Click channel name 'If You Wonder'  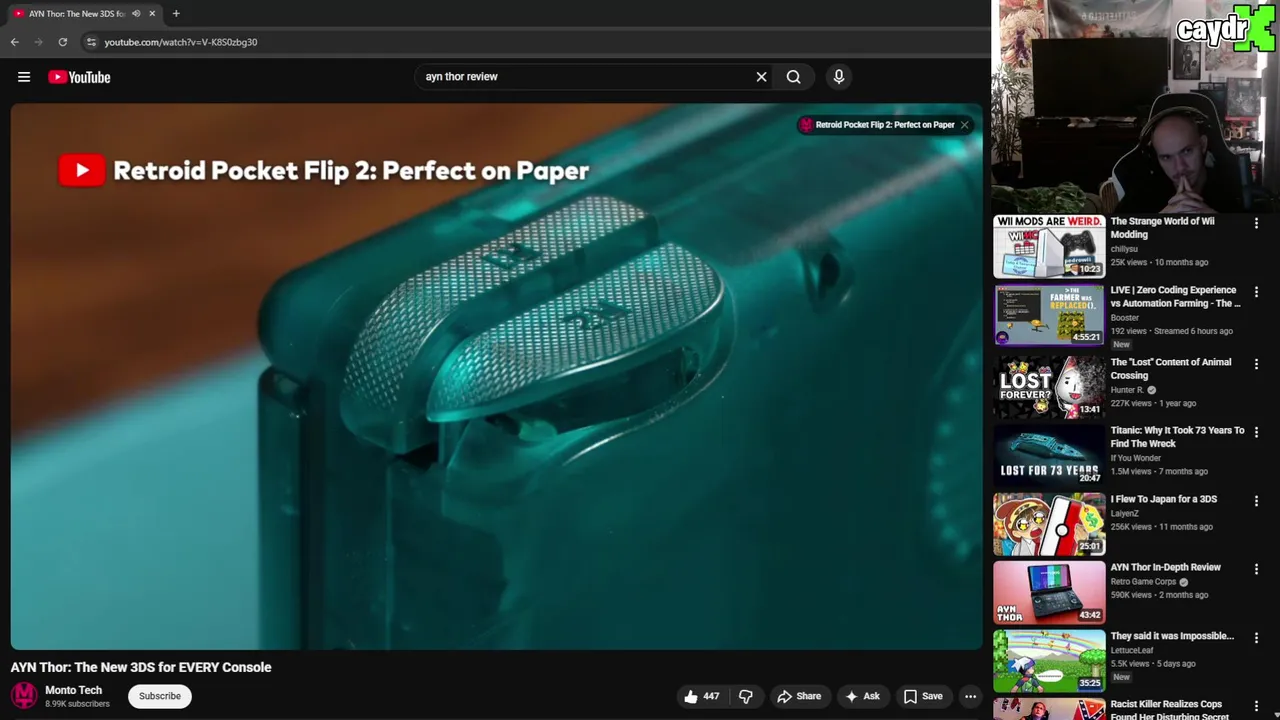pos(1135,458)
